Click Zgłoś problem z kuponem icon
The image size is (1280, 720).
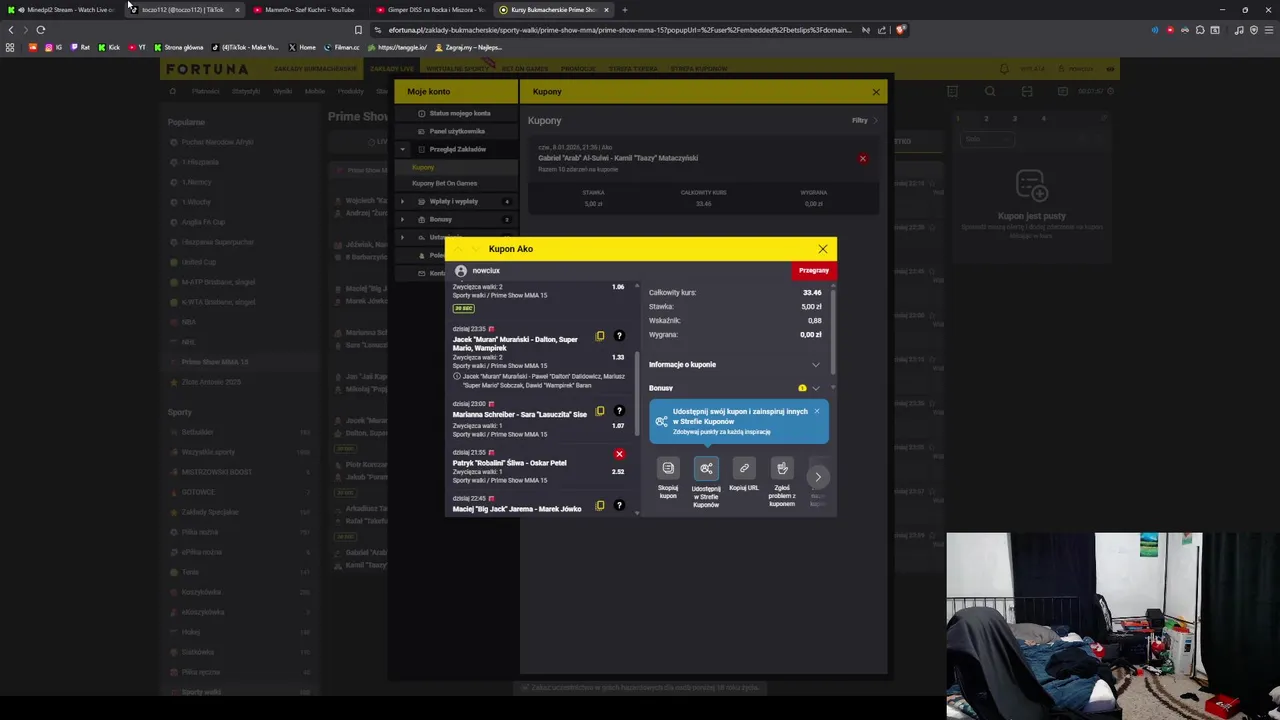[x=782, y=468]
